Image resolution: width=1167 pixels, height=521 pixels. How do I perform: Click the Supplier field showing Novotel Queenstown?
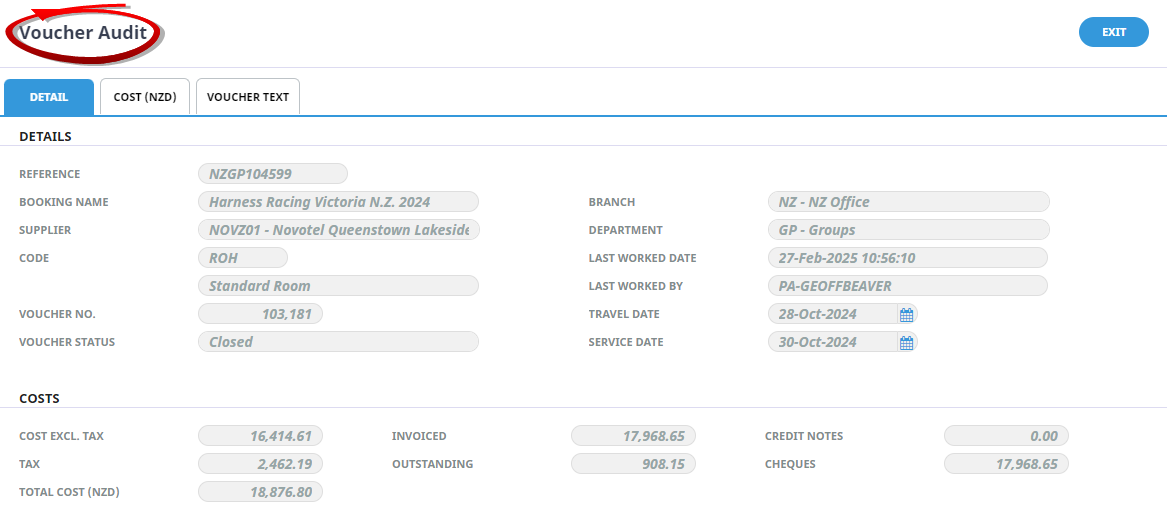338,230
